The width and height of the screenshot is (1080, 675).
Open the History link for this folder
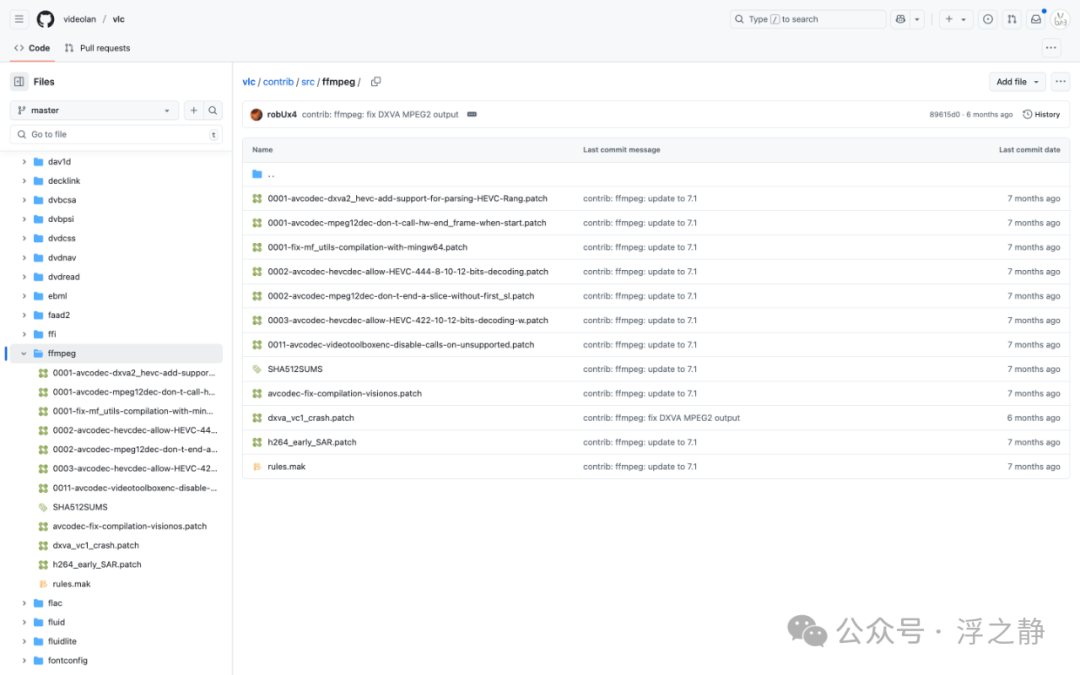[x=1041, y=114]
